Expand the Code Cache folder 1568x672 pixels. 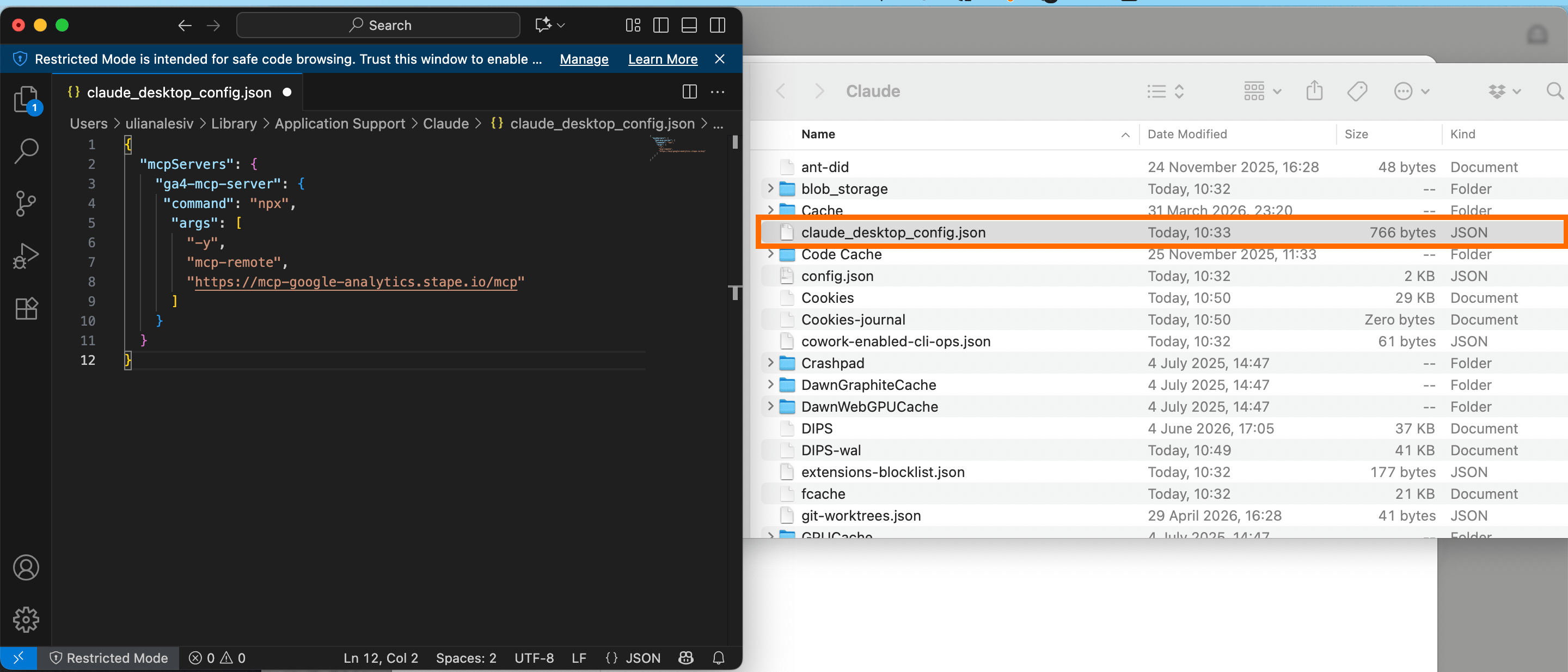pos(770,254)
